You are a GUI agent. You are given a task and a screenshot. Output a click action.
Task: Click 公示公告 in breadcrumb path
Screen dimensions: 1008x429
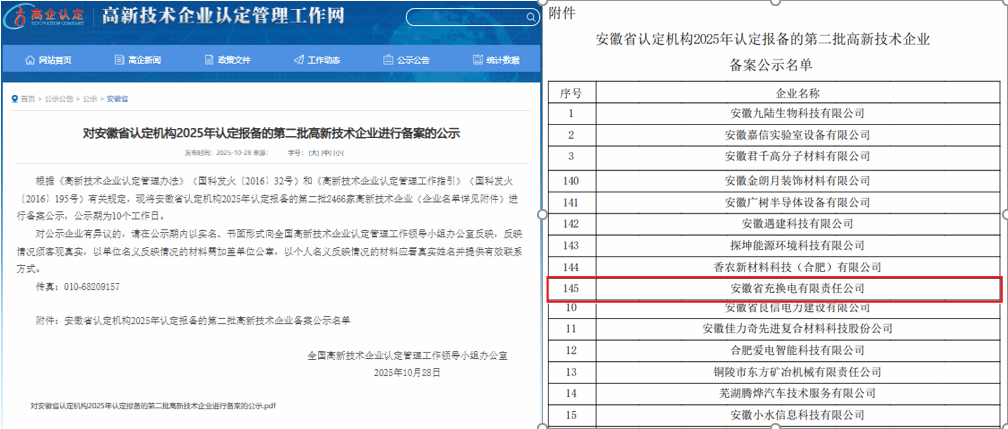[x=59, y=99]
